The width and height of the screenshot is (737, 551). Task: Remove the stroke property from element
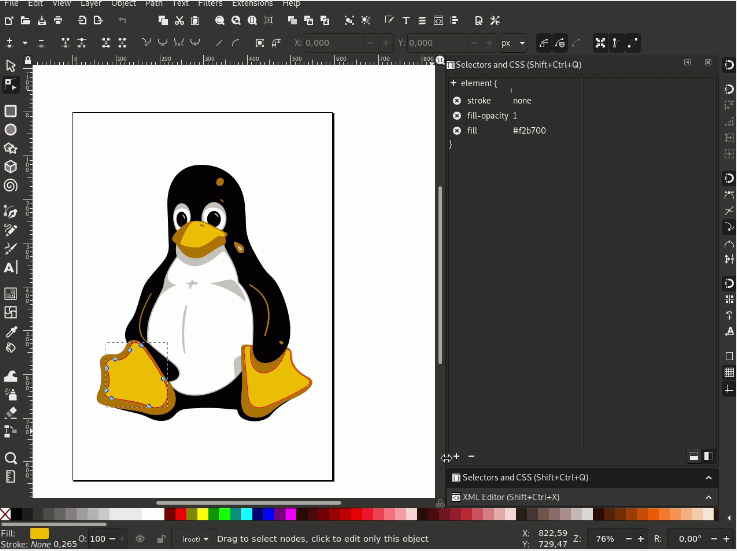tap(457, 101)
